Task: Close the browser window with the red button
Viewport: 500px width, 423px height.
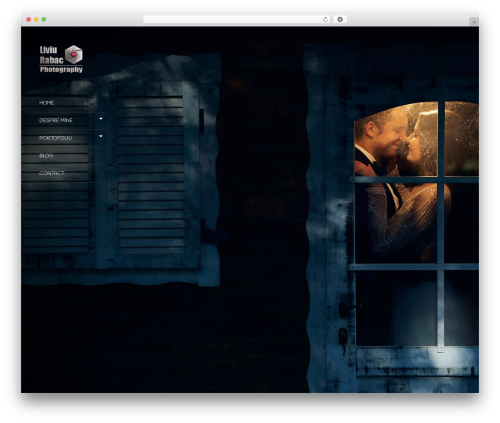Action: (x=29, y=19)
